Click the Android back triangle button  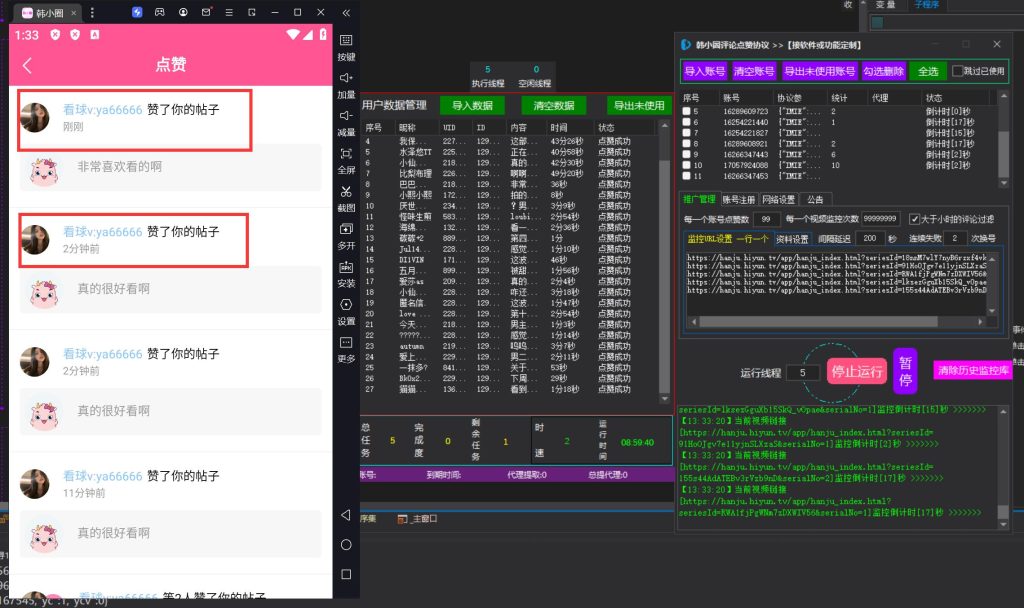[x=346, y=515]
